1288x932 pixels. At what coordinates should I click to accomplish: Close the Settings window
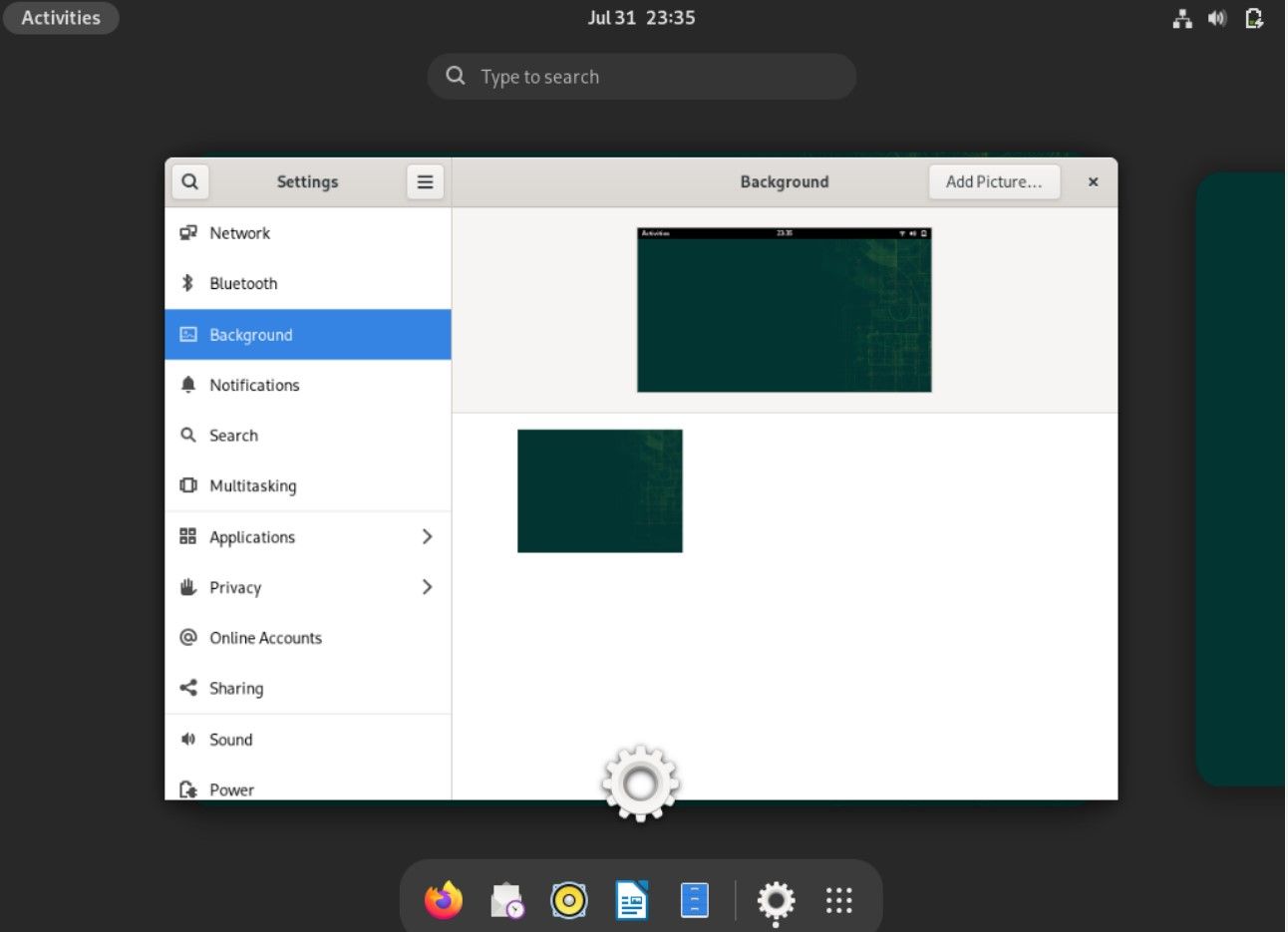point(1093,181)
